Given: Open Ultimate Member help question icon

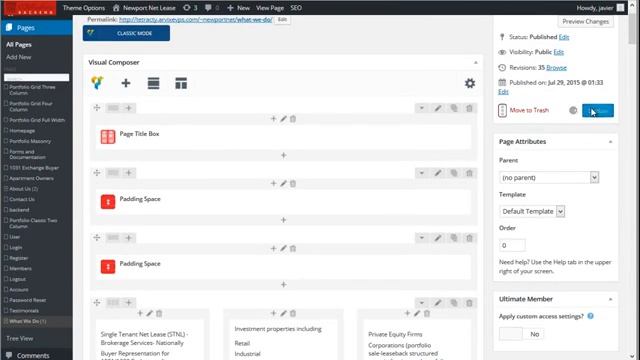Looking at the screenshot, I should point(590,316).
